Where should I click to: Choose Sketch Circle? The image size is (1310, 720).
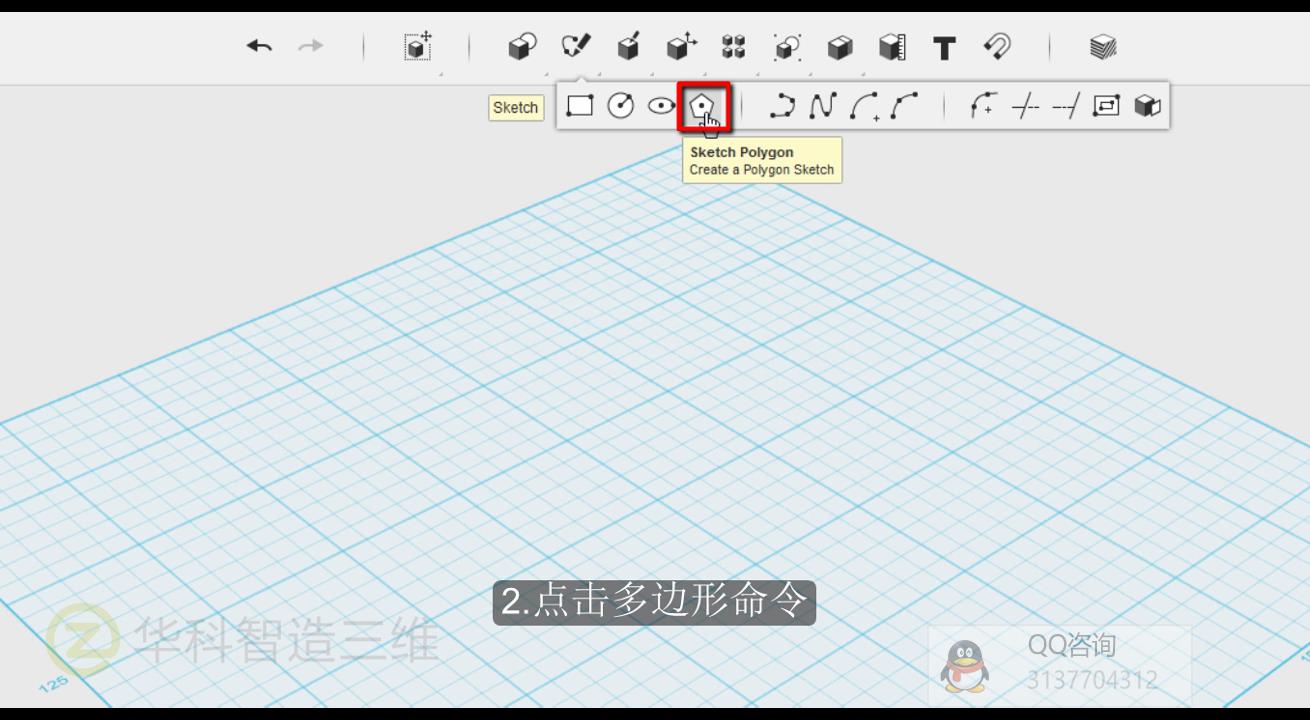tap(621, 106)
